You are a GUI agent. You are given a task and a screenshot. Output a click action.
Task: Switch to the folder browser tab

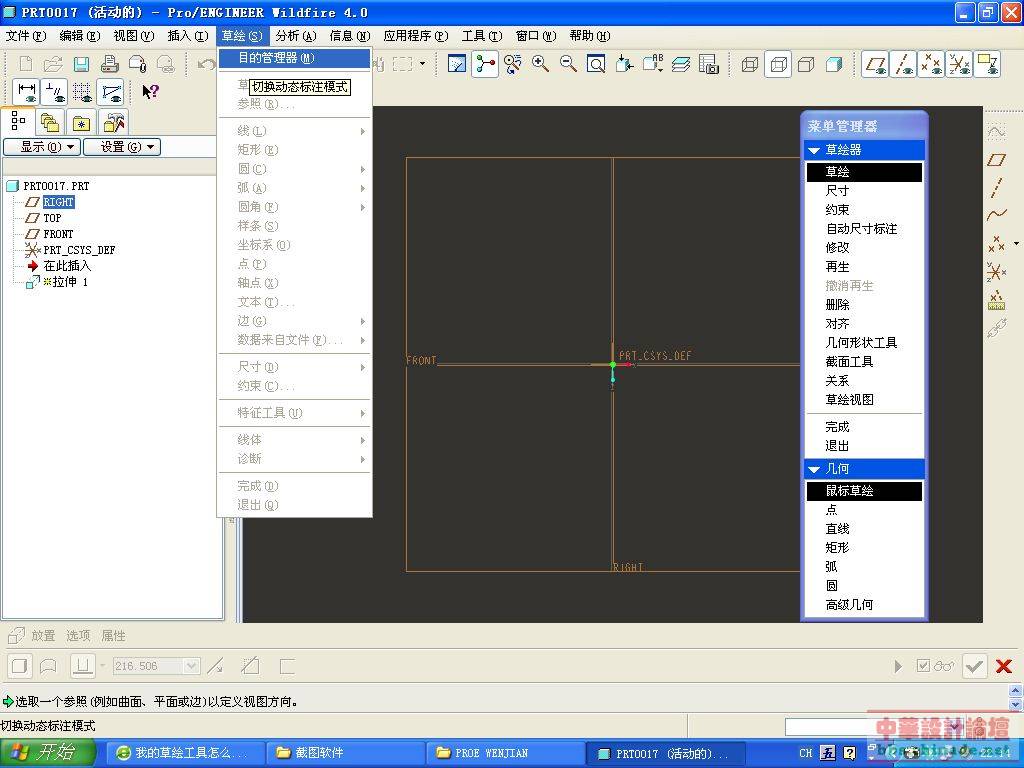click(x=50, y=122)
